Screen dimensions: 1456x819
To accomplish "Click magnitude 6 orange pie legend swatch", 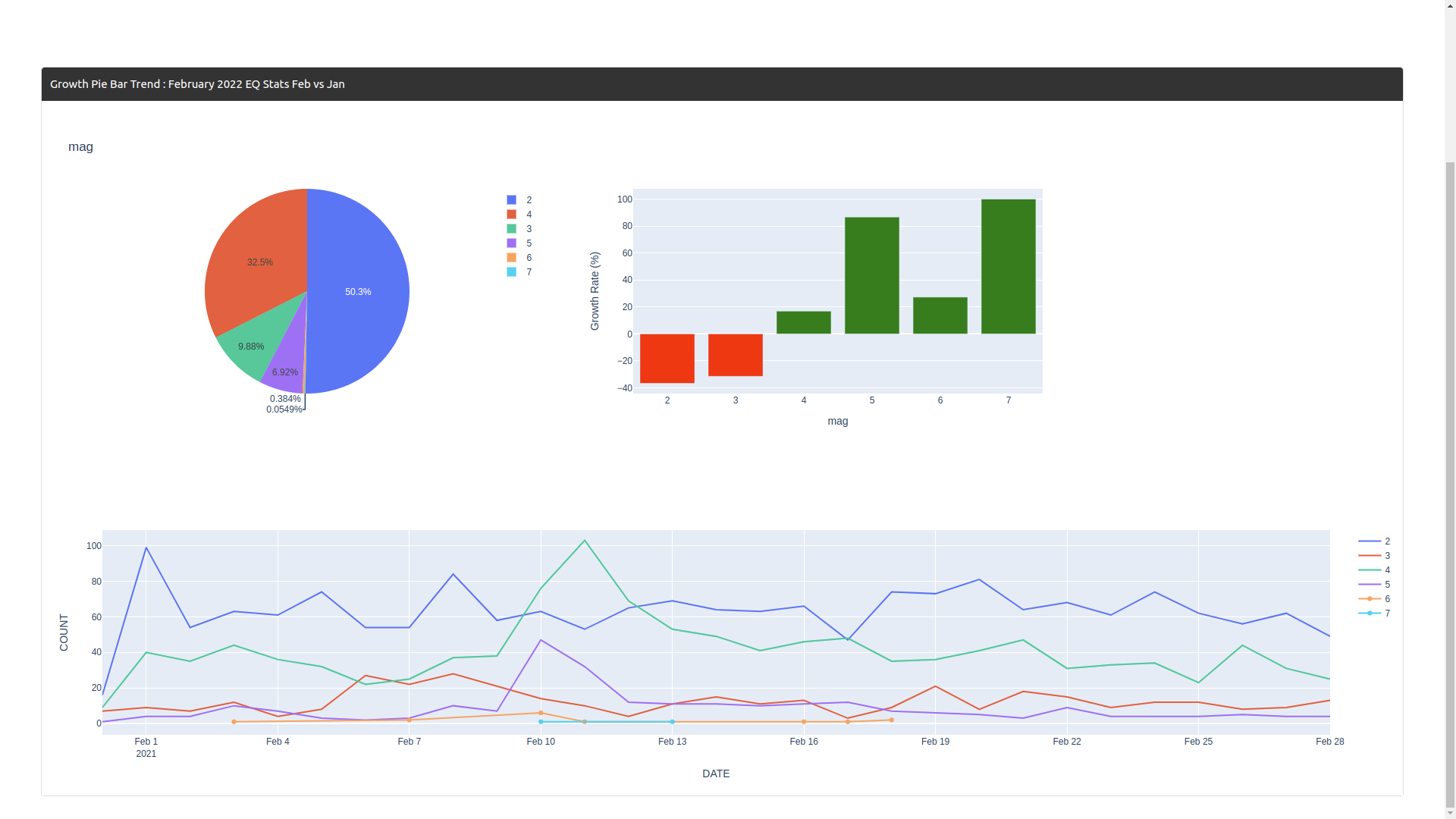I will (512, 258).
